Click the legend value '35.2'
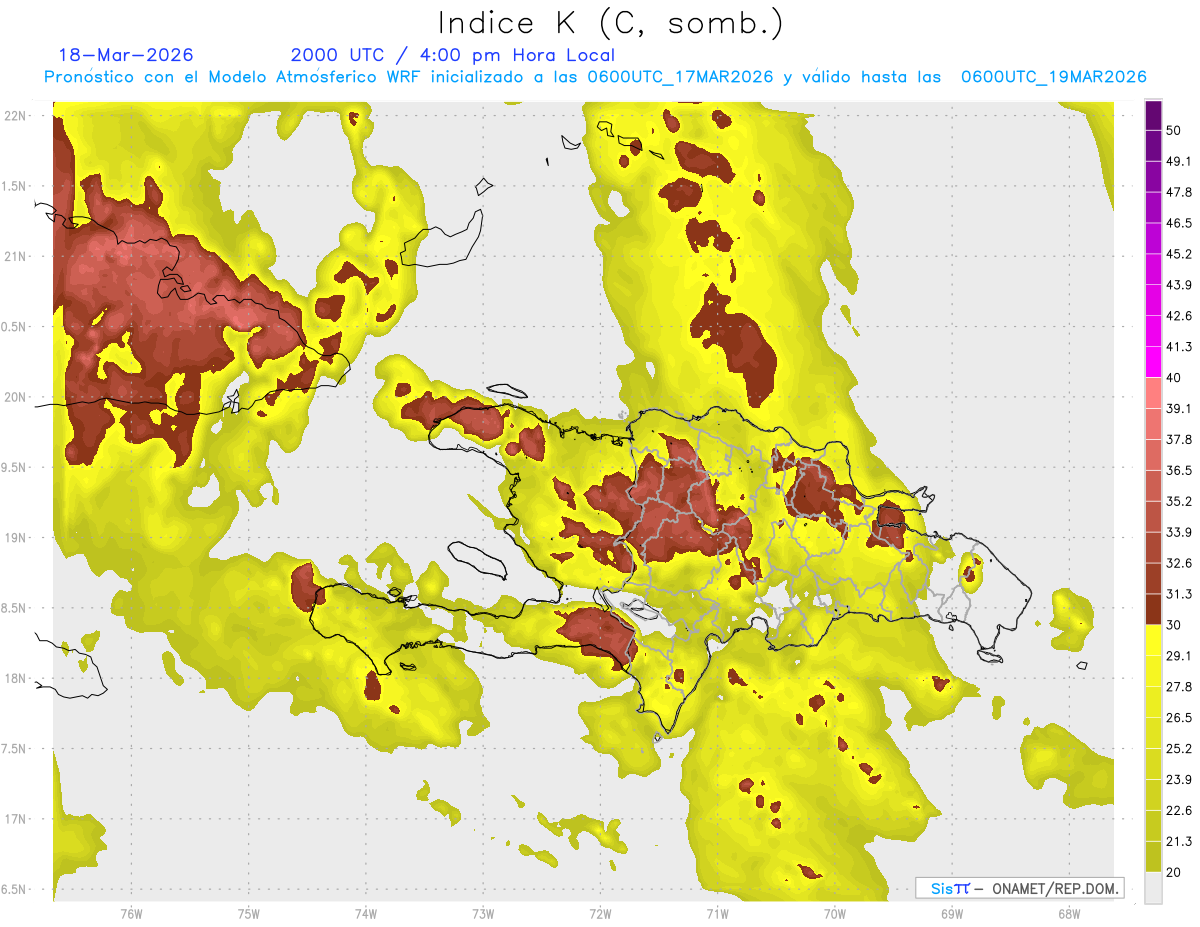The image size is (1200, 927). coord(1179,501)
